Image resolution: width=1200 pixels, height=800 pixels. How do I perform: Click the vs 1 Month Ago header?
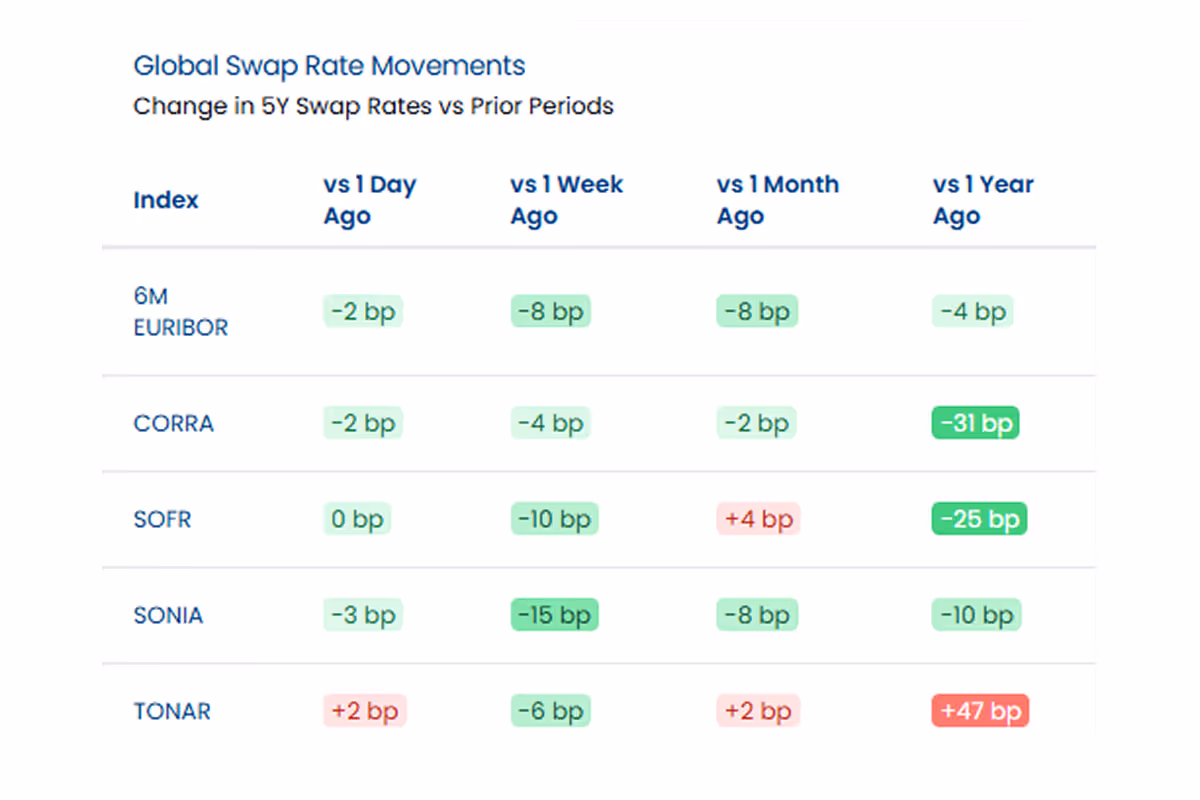click(x=778, y=200)
